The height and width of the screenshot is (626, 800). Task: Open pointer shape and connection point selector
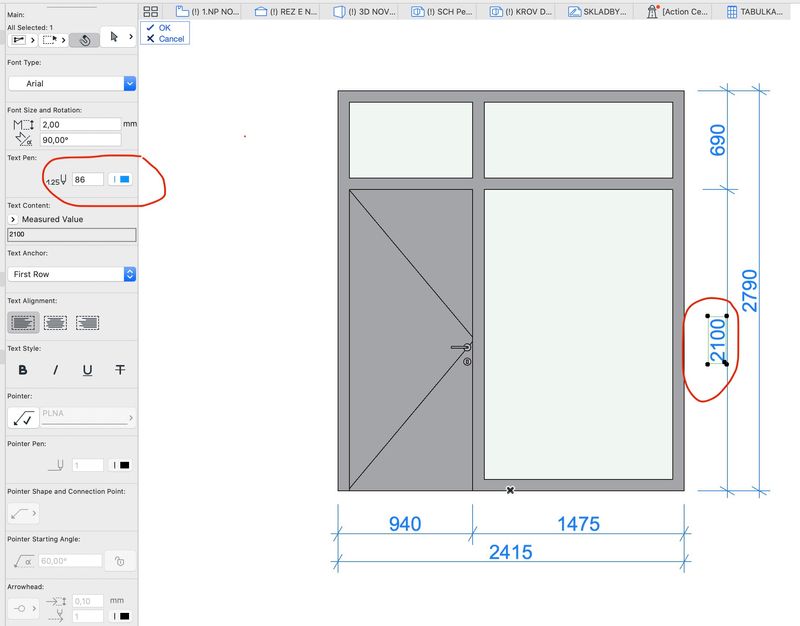pyautogui.click(x=23, y=513)
